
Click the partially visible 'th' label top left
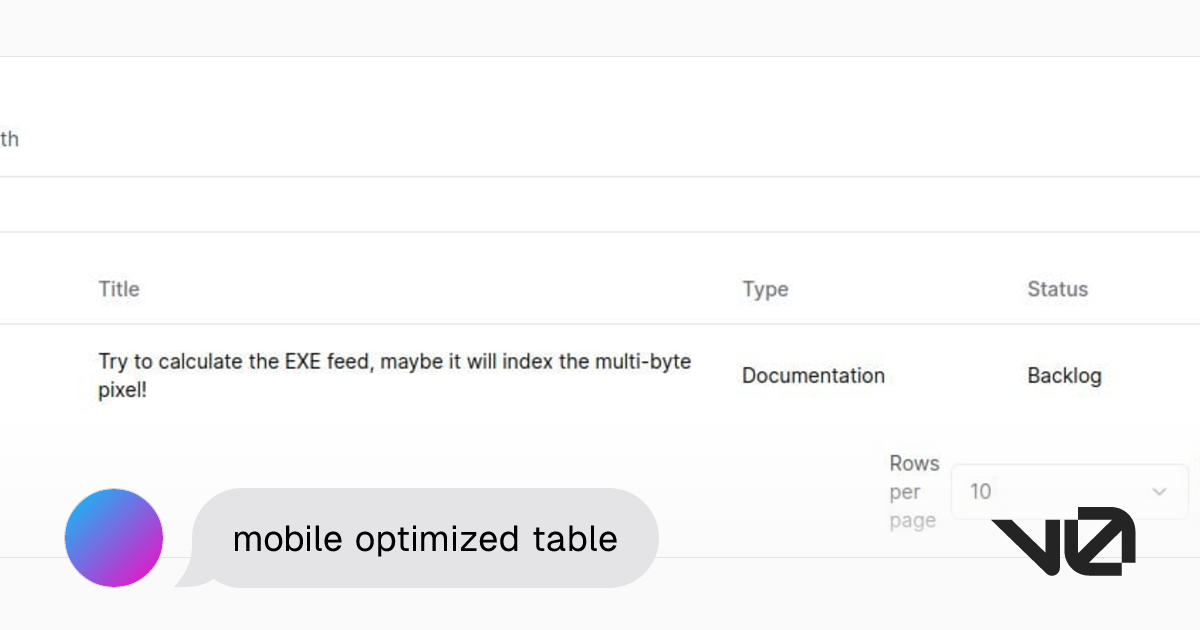click(x=10, y=139)
